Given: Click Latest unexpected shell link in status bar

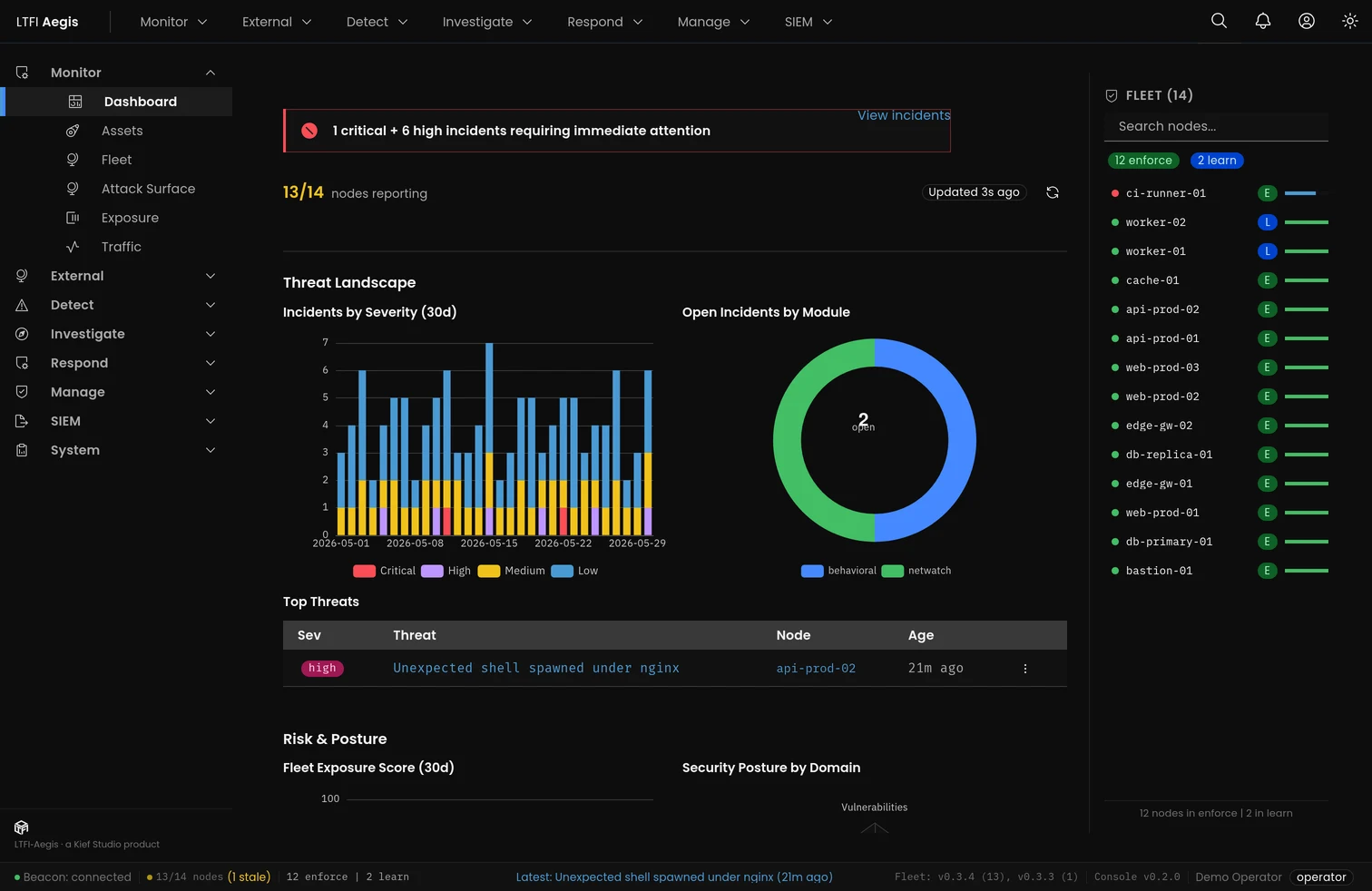Looking at the screenshot, I should (x=674, y=877).
